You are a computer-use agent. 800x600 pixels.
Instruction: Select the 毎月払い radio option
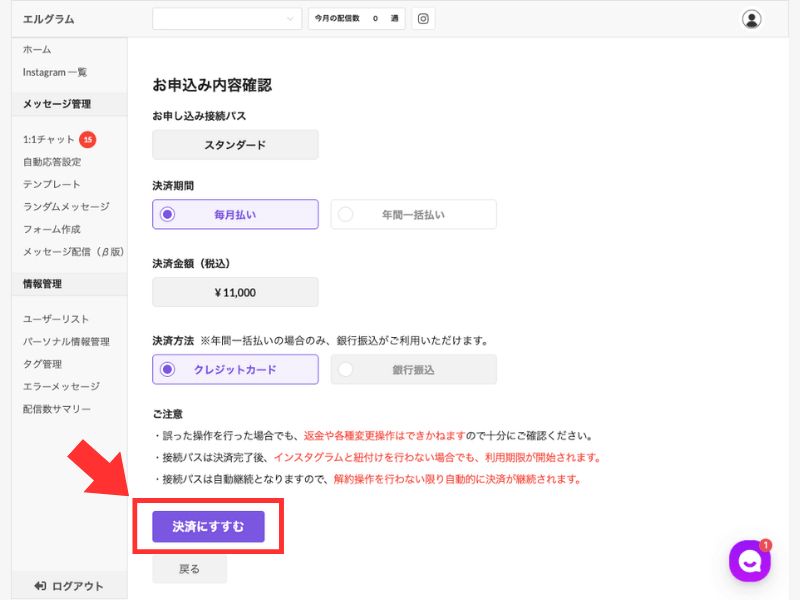(x=235, y=214)
